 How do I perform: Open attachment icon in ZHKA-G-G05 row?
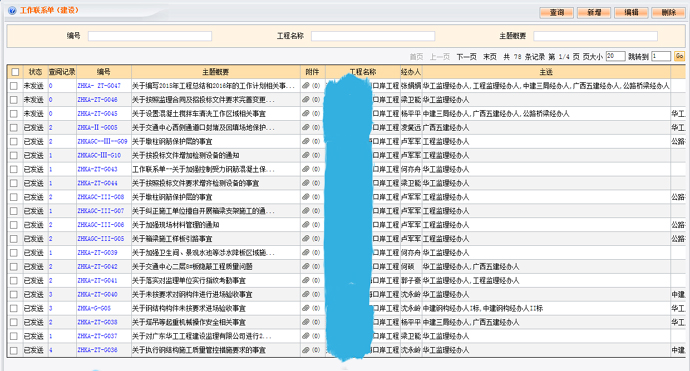pos(306,308)
